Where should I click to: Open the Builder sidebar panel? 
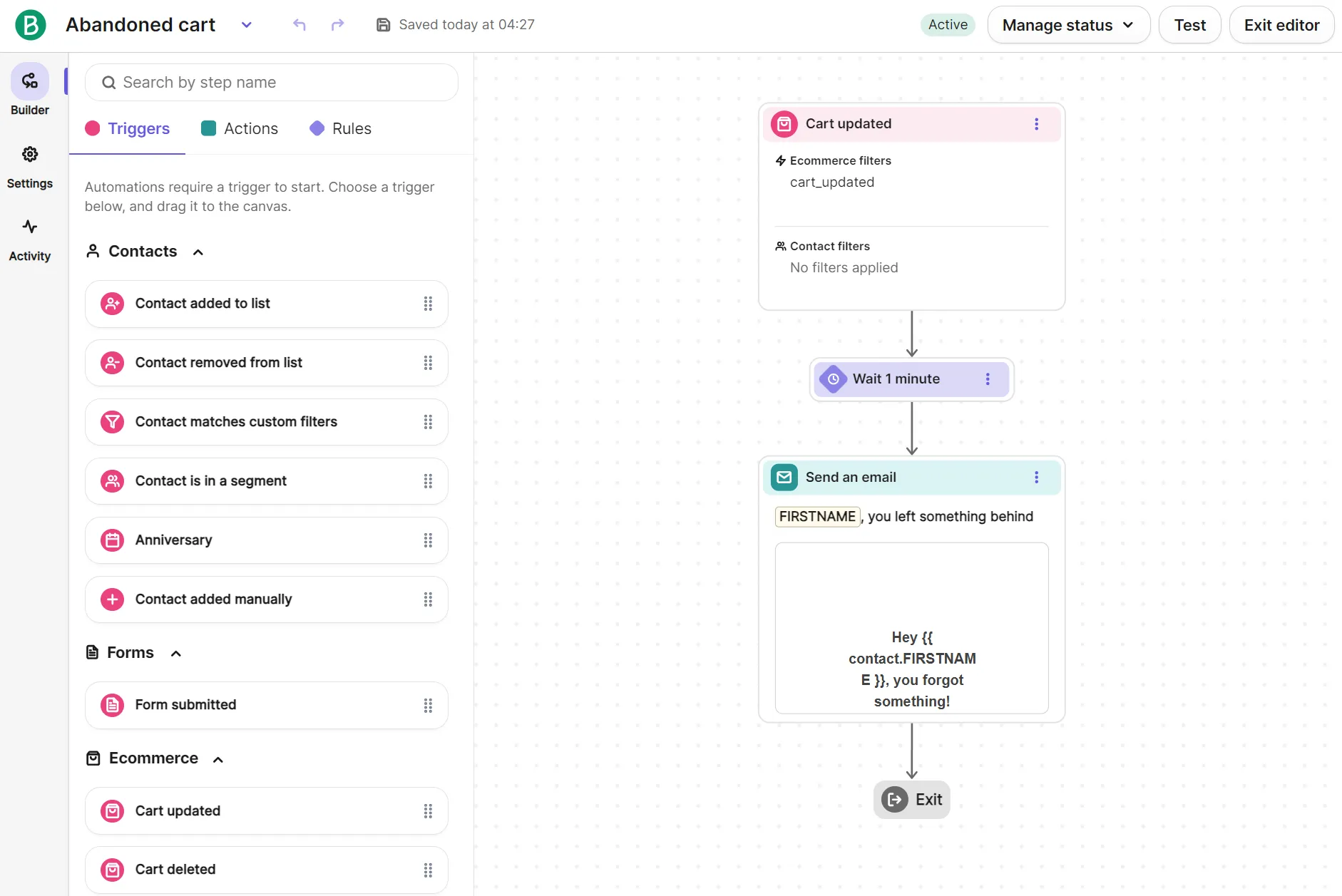coord(30,90)
